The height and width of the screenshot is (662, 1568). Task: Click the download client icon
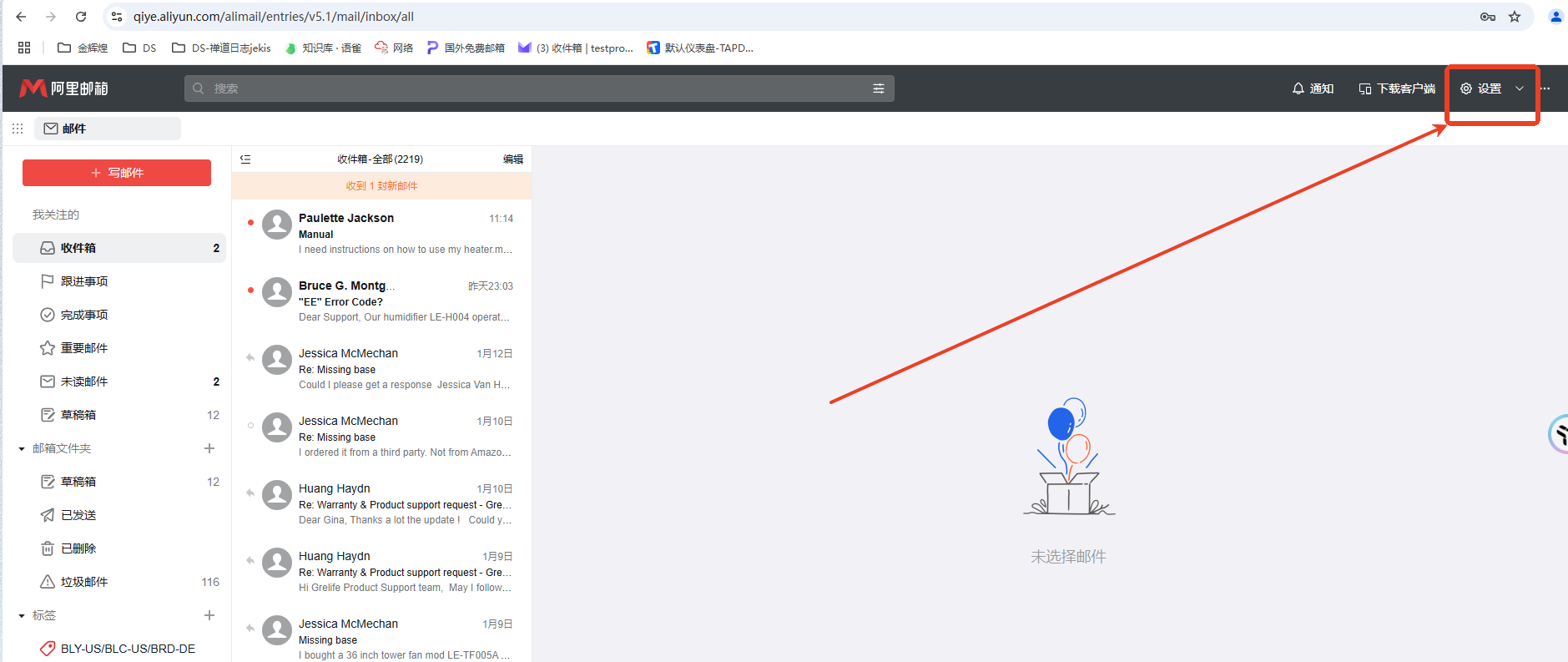1365,88
